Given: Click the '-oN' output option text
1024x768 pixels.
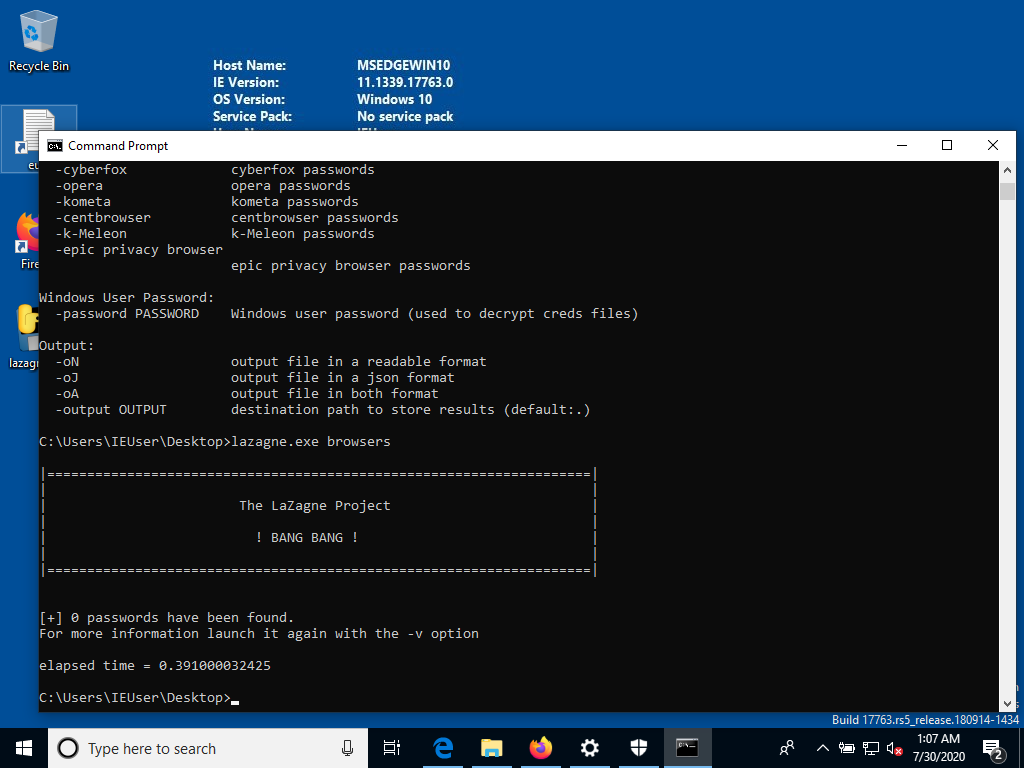Looking at the screenshot, I should (x=67, y=362).
